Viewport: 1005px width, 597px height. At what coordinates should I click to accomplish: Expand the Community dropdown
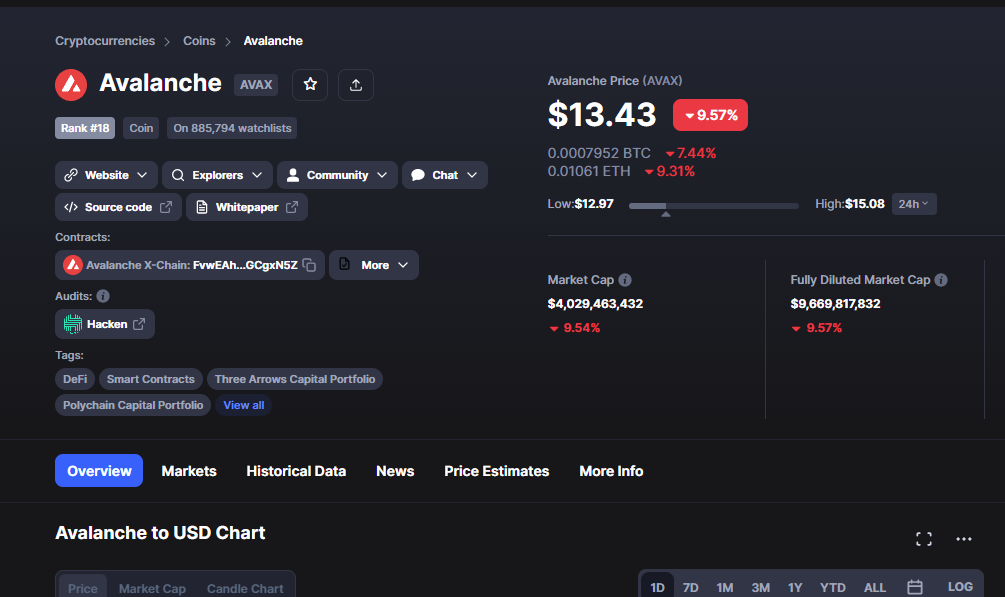[x=337, y=175]
